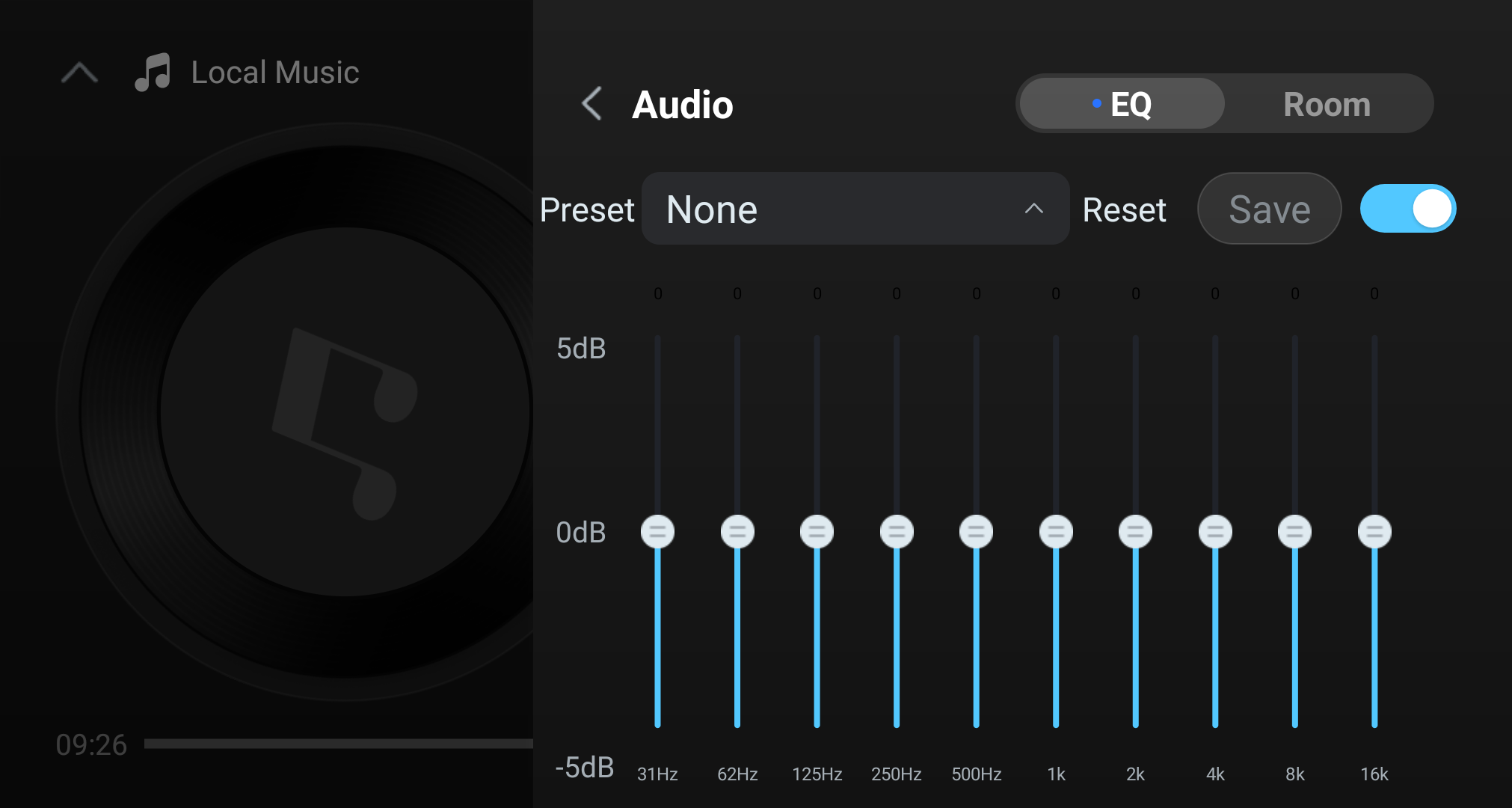Switch to the EQ tab
The height and width of the screenshot is (808, 1512).
(1122, 103)
